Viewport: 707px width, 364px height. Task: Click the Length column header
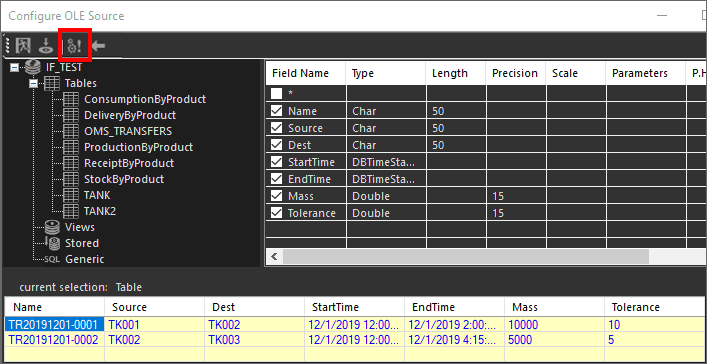tap(456, 74)
